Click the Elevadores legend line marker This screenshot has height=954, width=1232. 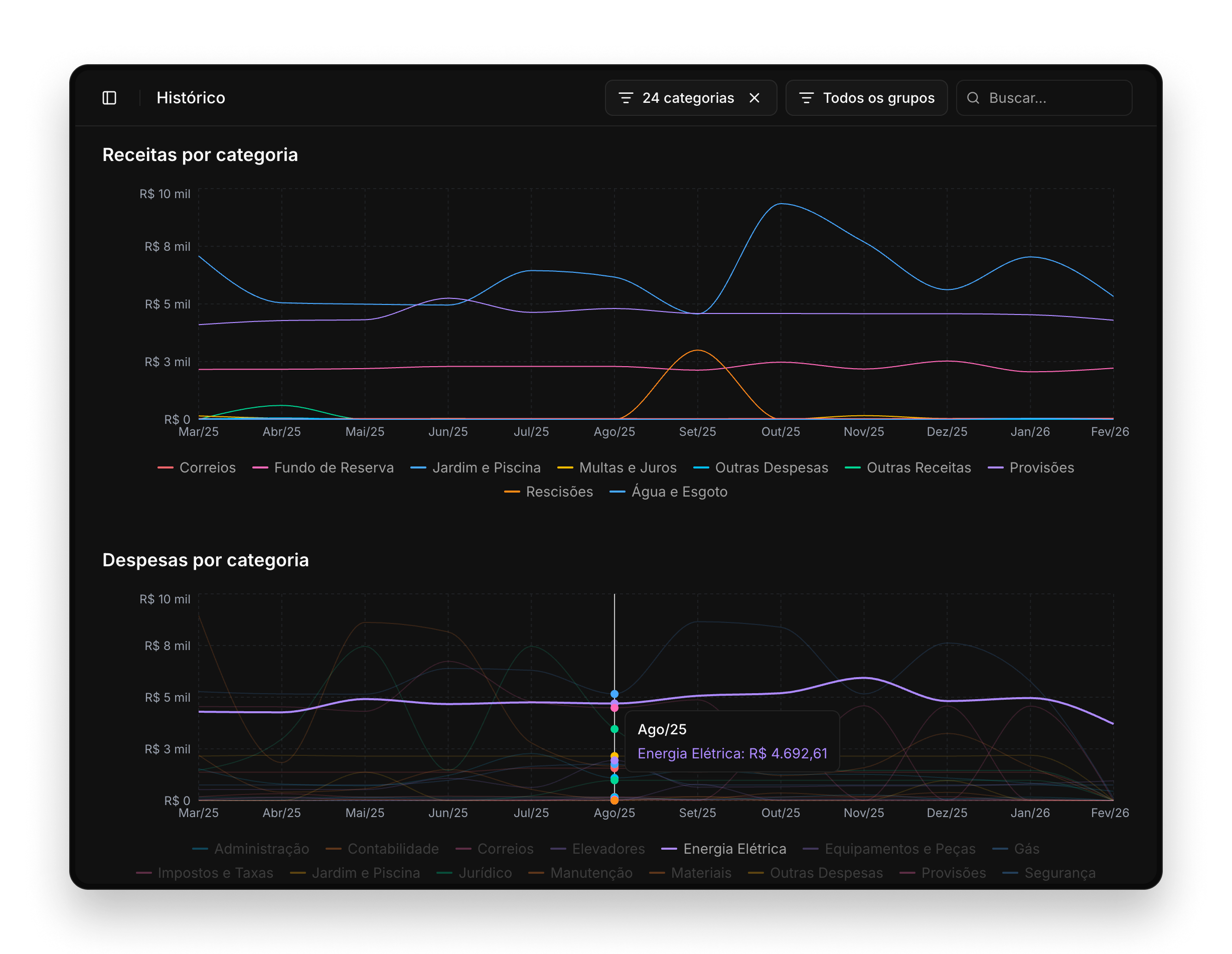tap(558, 849)
